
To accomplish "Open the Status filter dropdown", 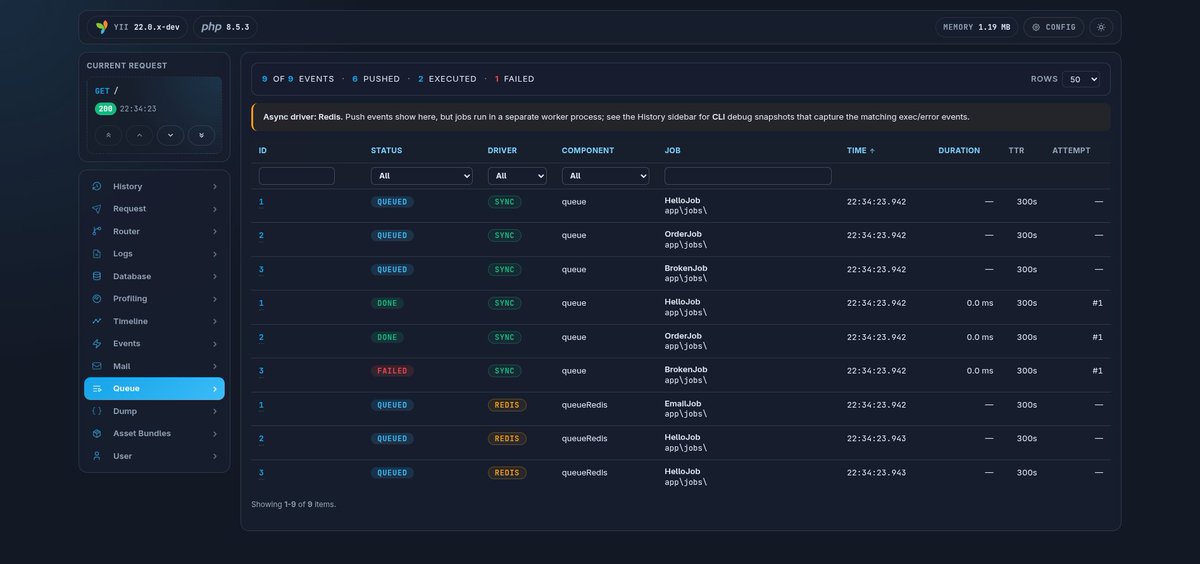I will click(x=421, y=176).
